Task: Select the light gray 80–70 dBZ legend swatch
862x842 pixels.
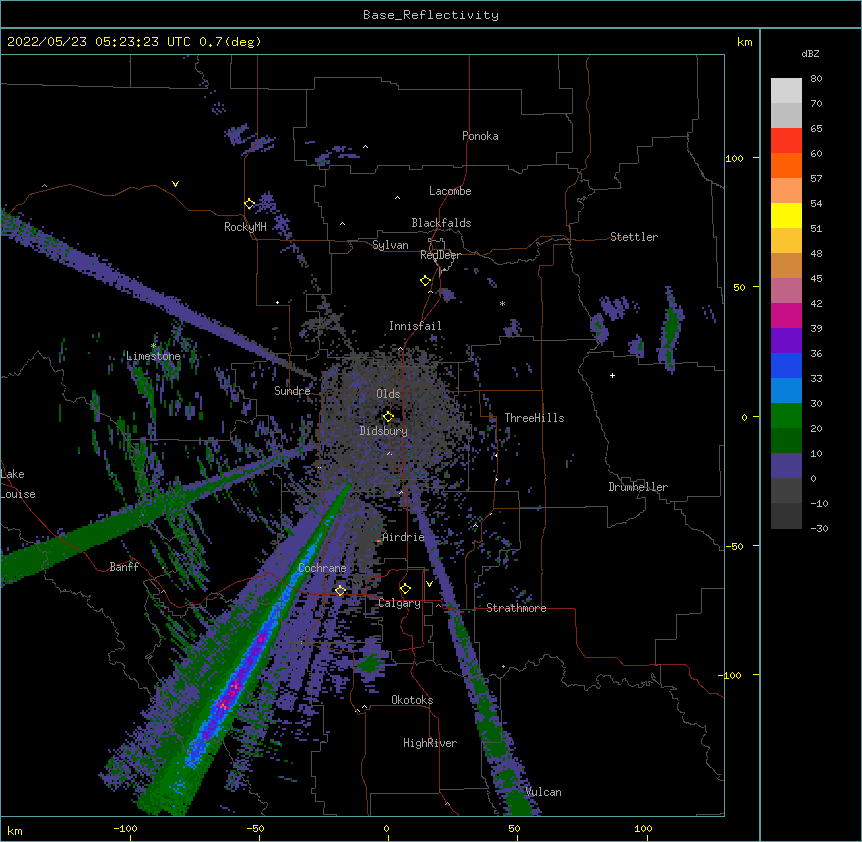Action: 786,91
